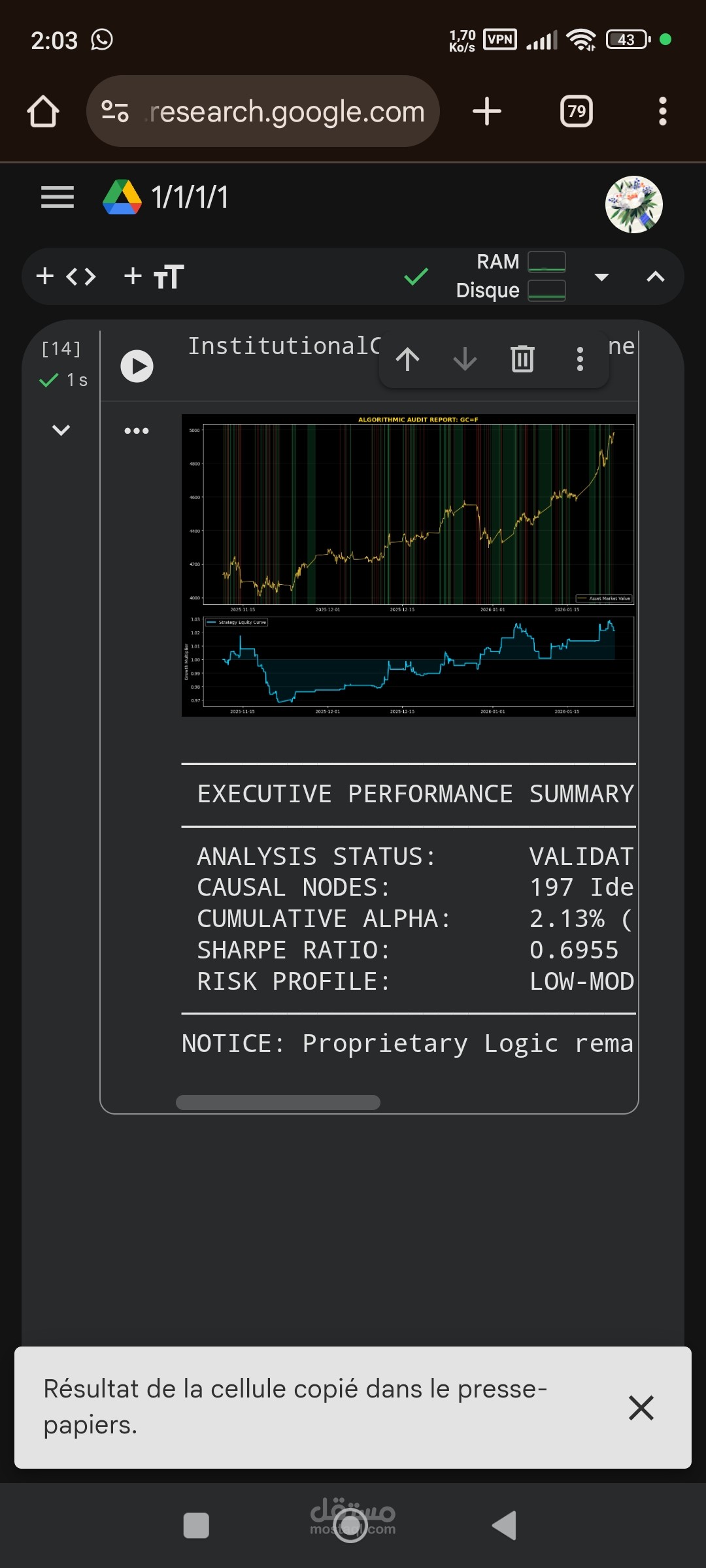Delete the cell with trash icon

coord(522,359)
